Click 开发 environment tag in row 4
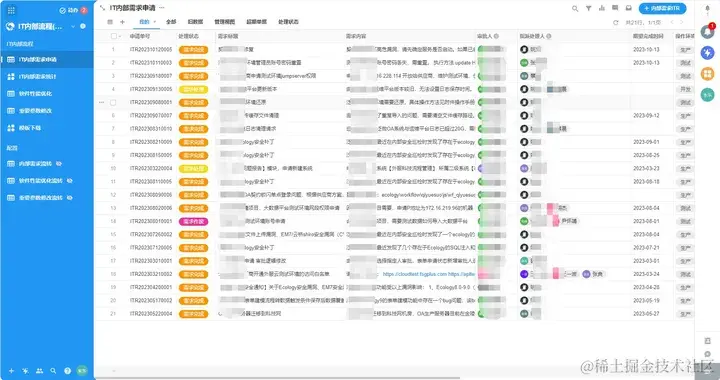Screen dimensions: 720x380 click(685, 89)
